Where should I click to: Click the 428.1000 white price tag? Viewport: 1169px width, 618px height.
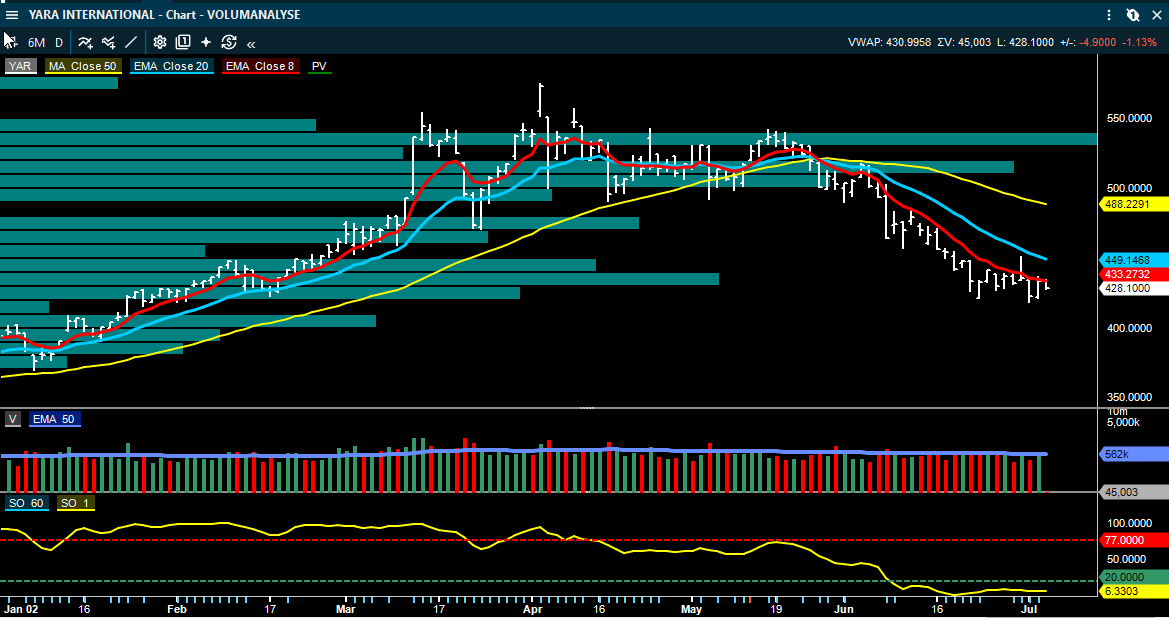tap(1133, 288)
